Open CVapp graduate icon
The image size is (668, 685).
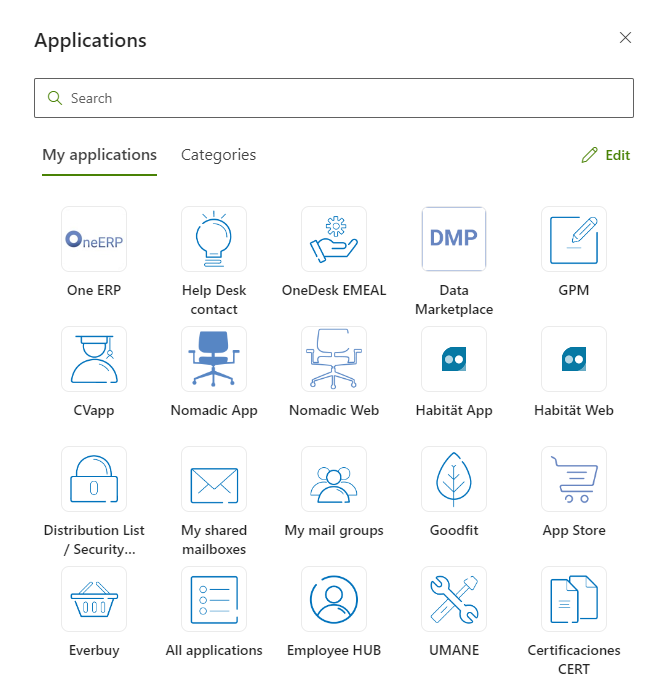coord(94,359)
